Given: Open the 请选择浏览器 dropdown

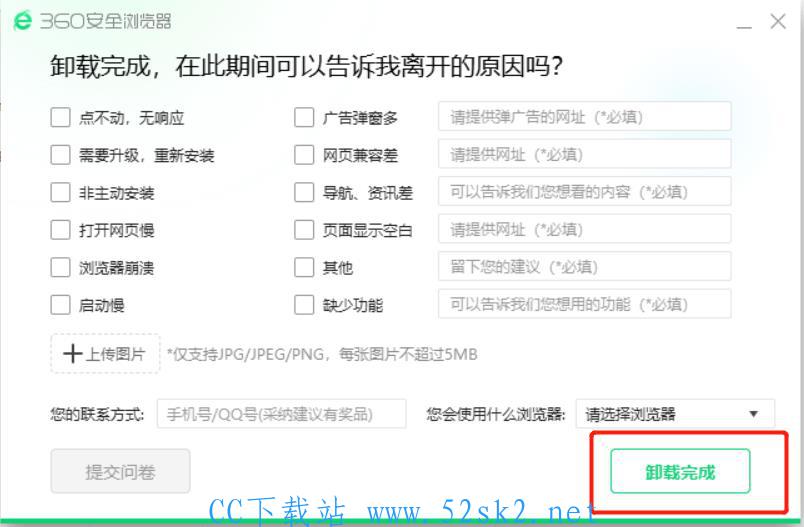Looking at the screenshot, I should tap(675, 414).
